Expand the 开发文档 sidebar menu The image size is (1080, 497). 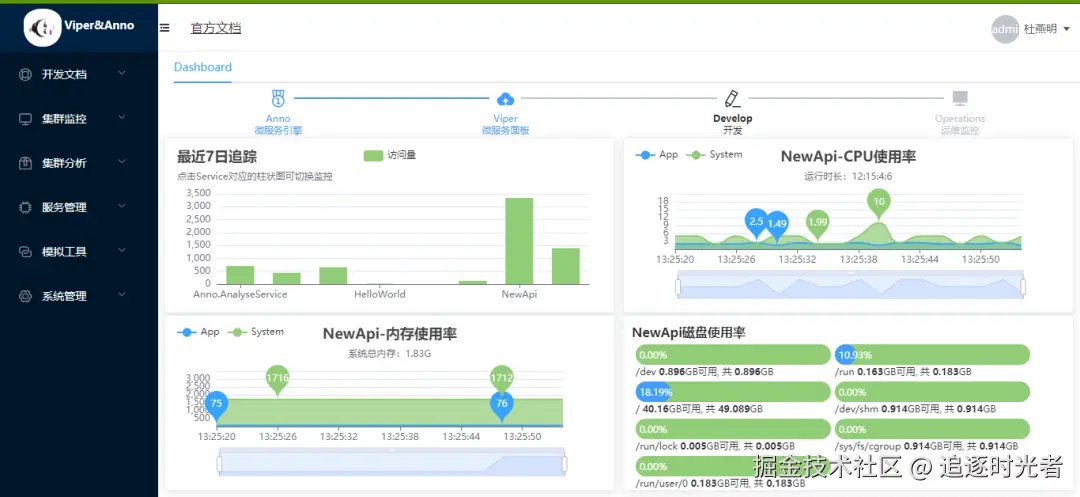[74, 74]
